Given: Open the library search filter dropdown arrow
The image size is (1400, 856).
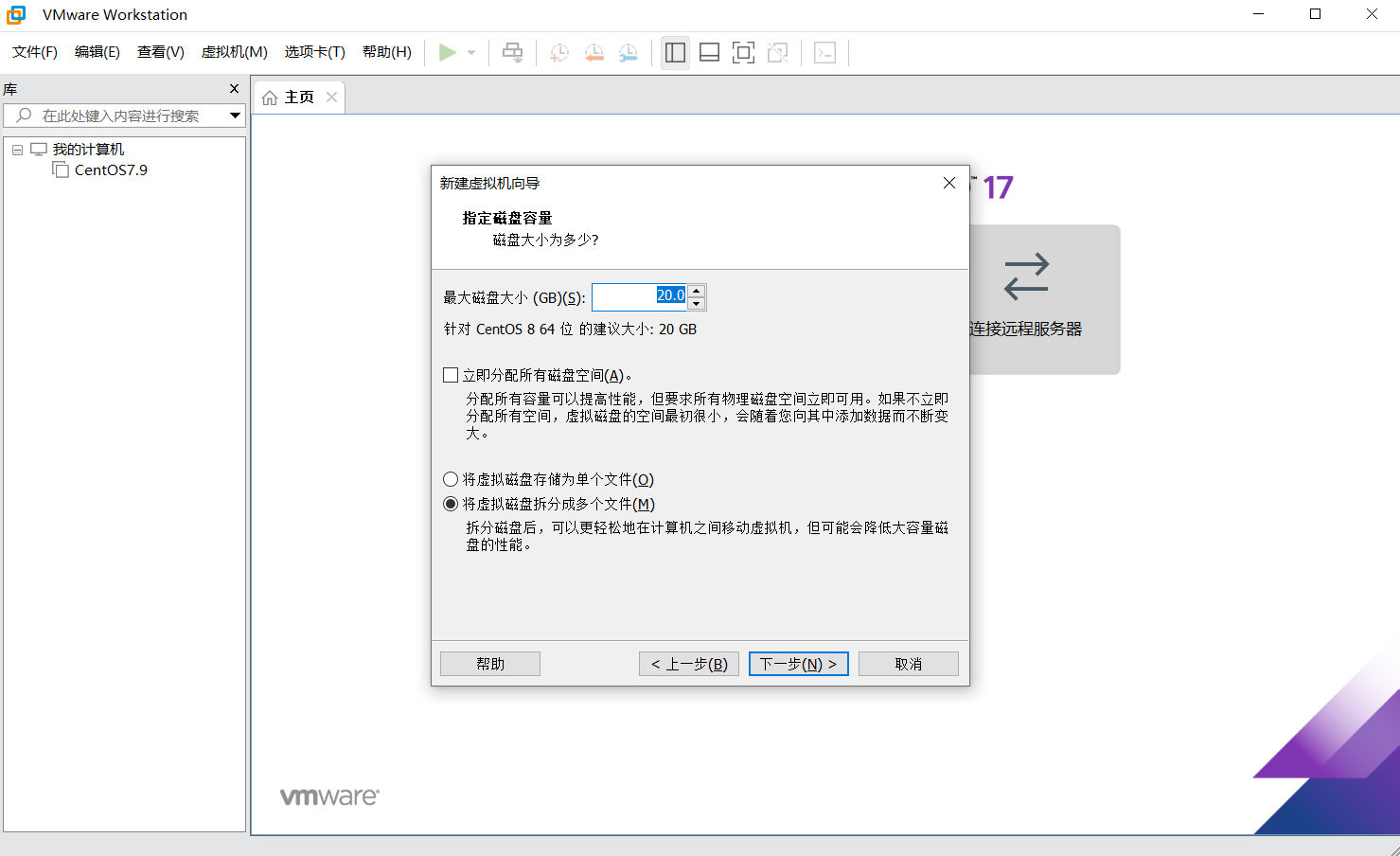Looking at the screenshot, I should (x=235, y=116).
